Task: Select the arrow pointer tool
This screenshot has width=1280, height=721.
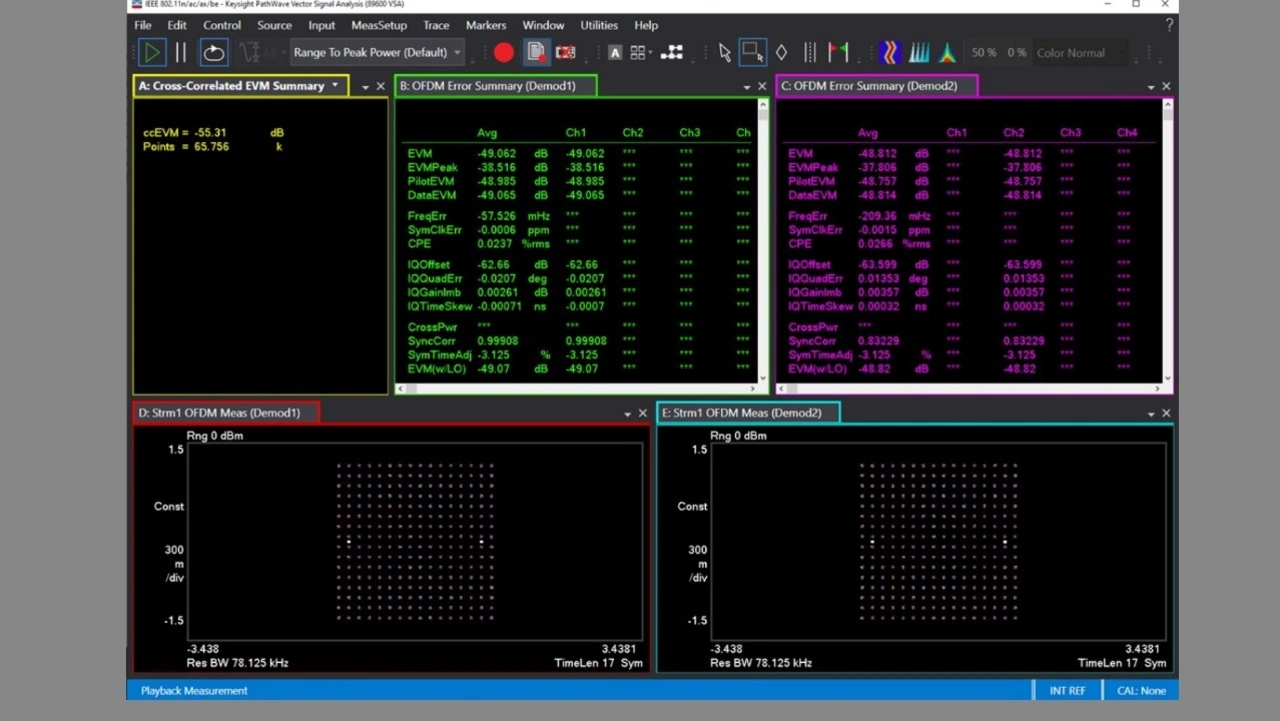Action: coord(725,53)
